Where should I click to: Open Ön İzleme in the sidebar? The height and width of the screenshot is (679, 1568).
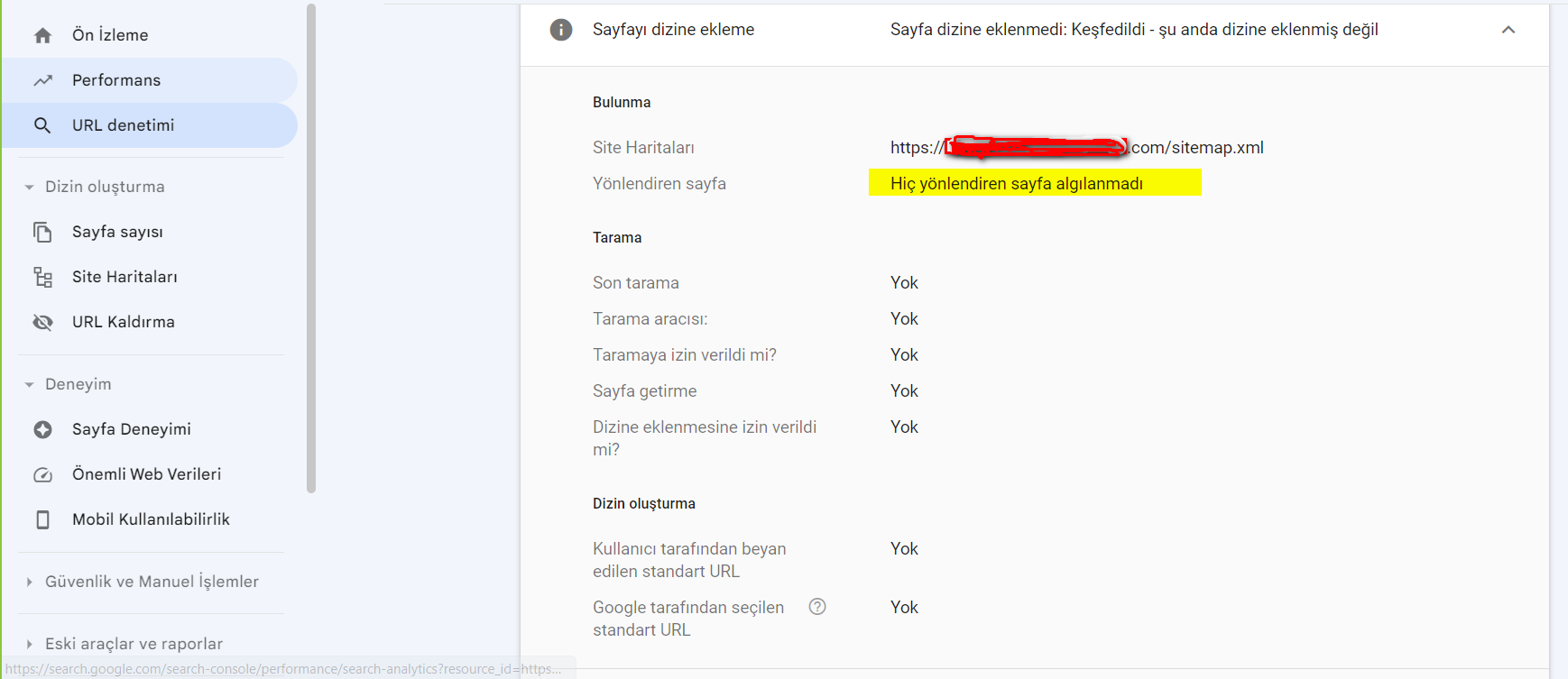coord(149,35)
